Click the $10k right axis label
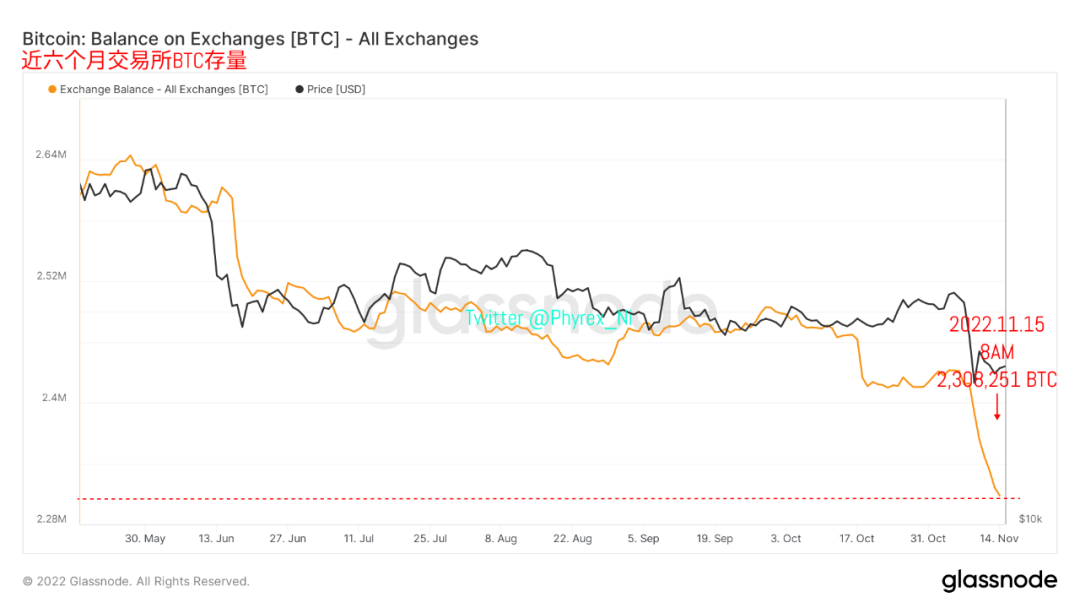Image resolution: width=1080 pixels, height=608 pixels. (1030, 519)
